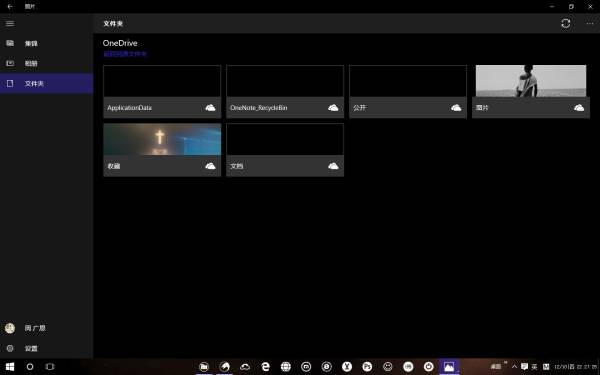
Task: Select the 文件夹 folders section
Action: click(x=46, y=83)
